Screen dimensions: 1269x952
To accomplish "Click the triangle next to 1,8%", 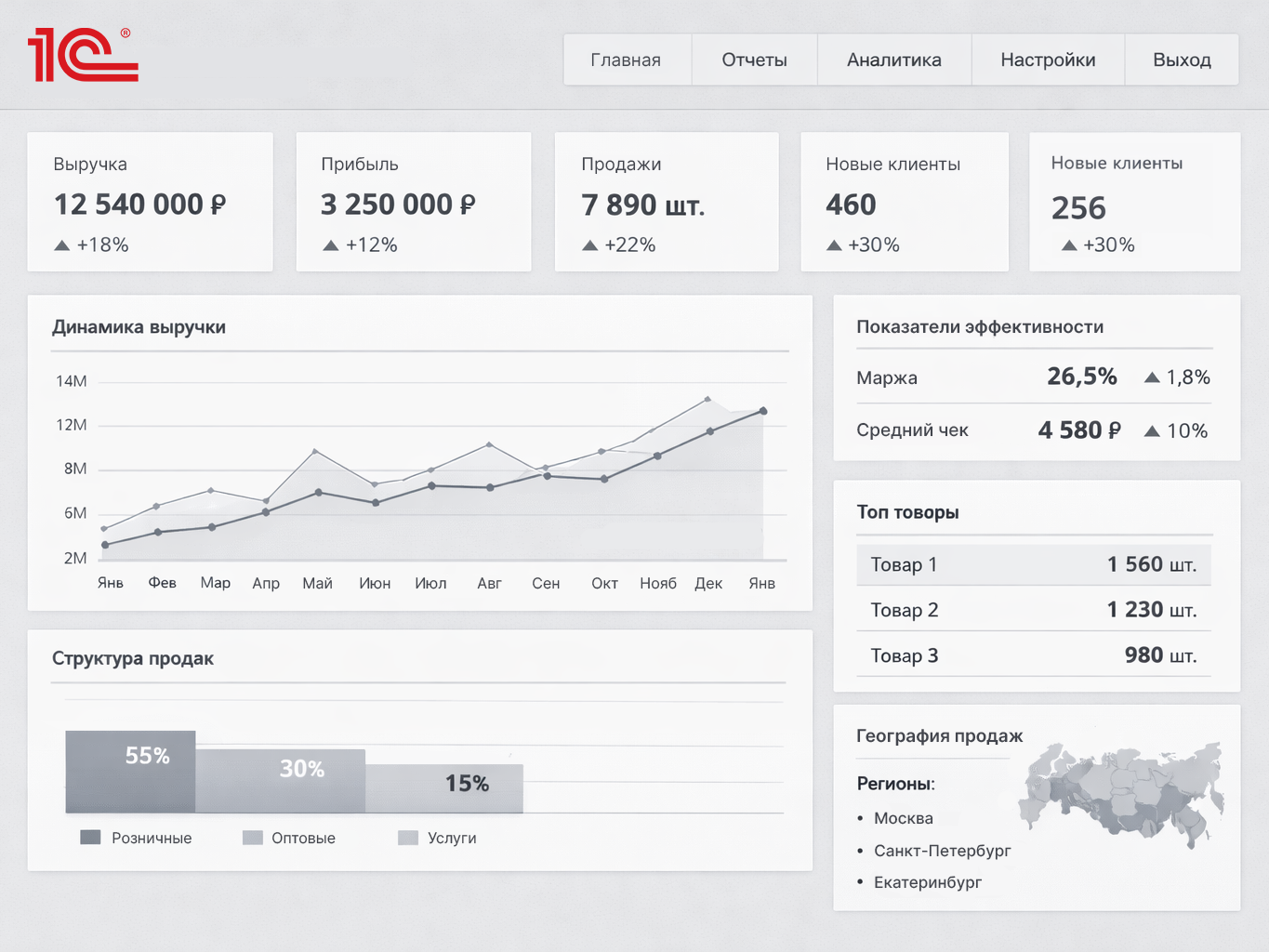I will click(1152, 377).
